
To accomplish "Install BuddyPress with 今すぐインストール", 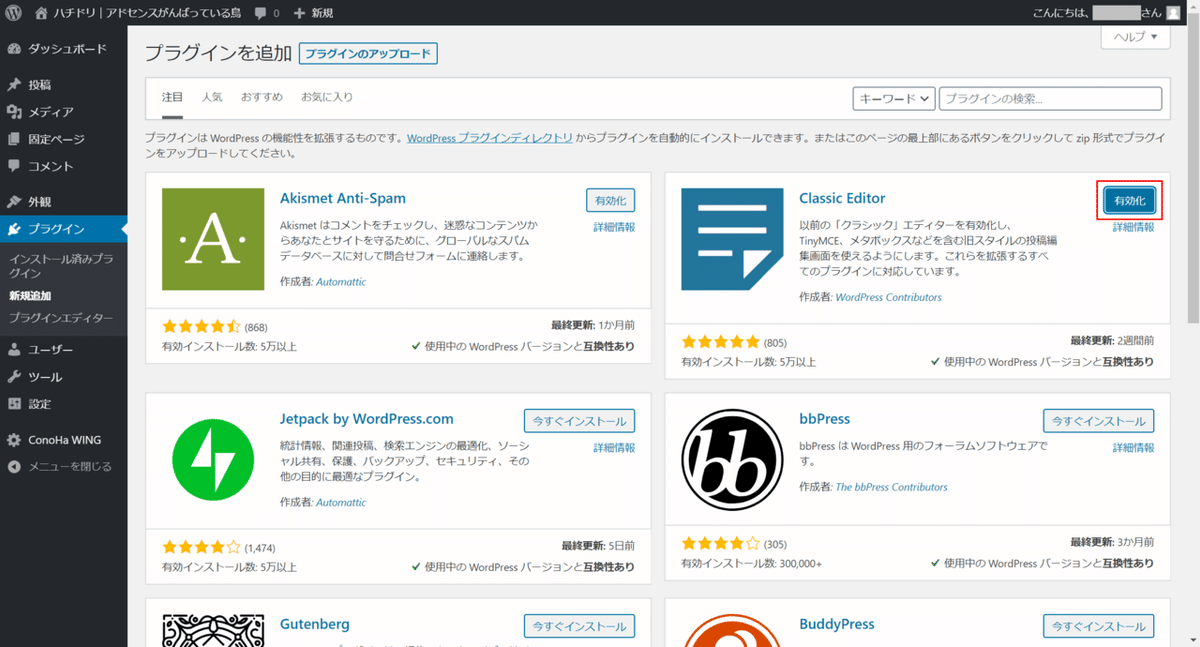I will click(1099, 626).
